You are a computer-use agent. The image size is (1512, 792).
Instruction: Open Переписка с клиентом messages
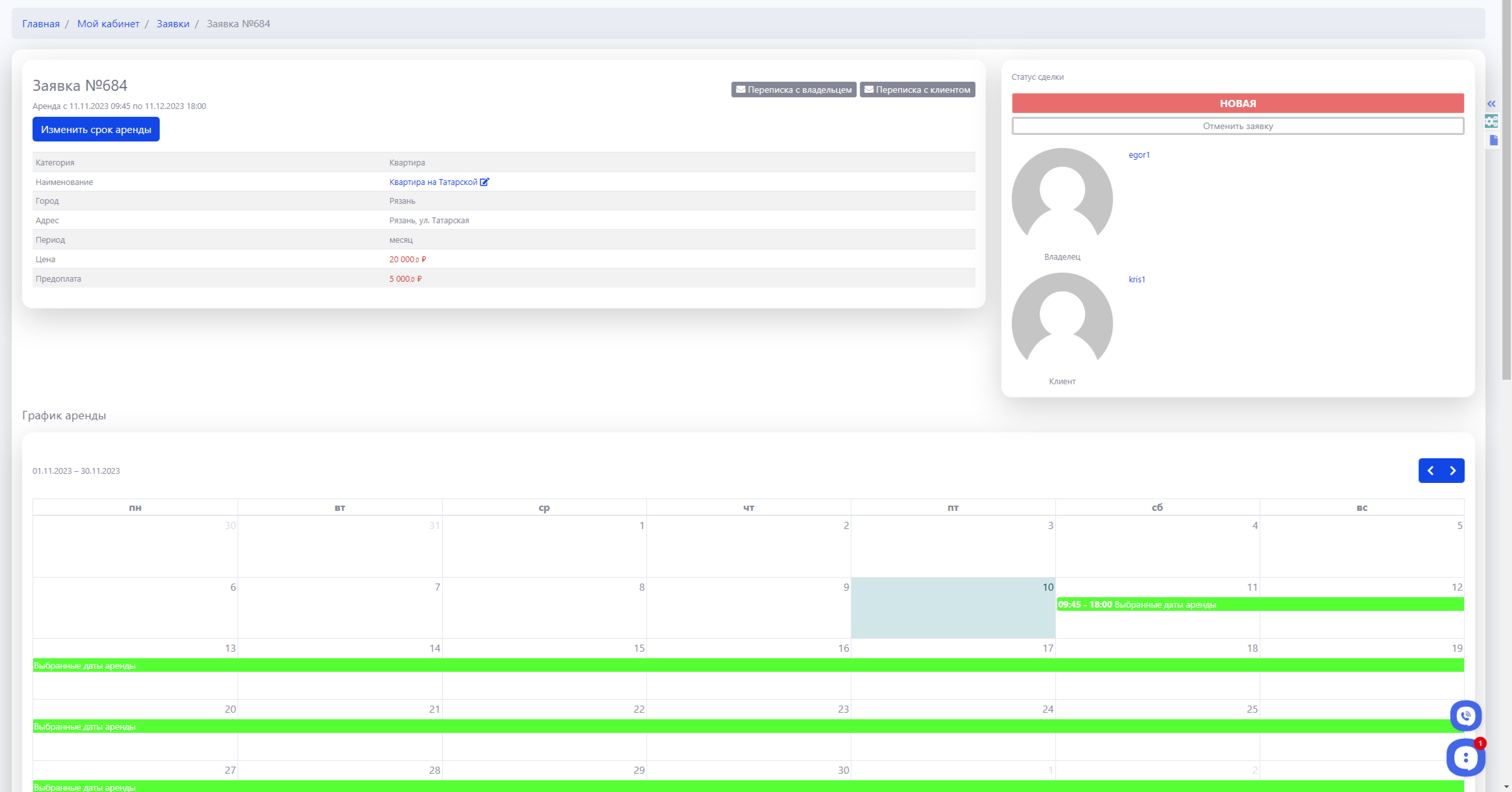click(917, 90)
